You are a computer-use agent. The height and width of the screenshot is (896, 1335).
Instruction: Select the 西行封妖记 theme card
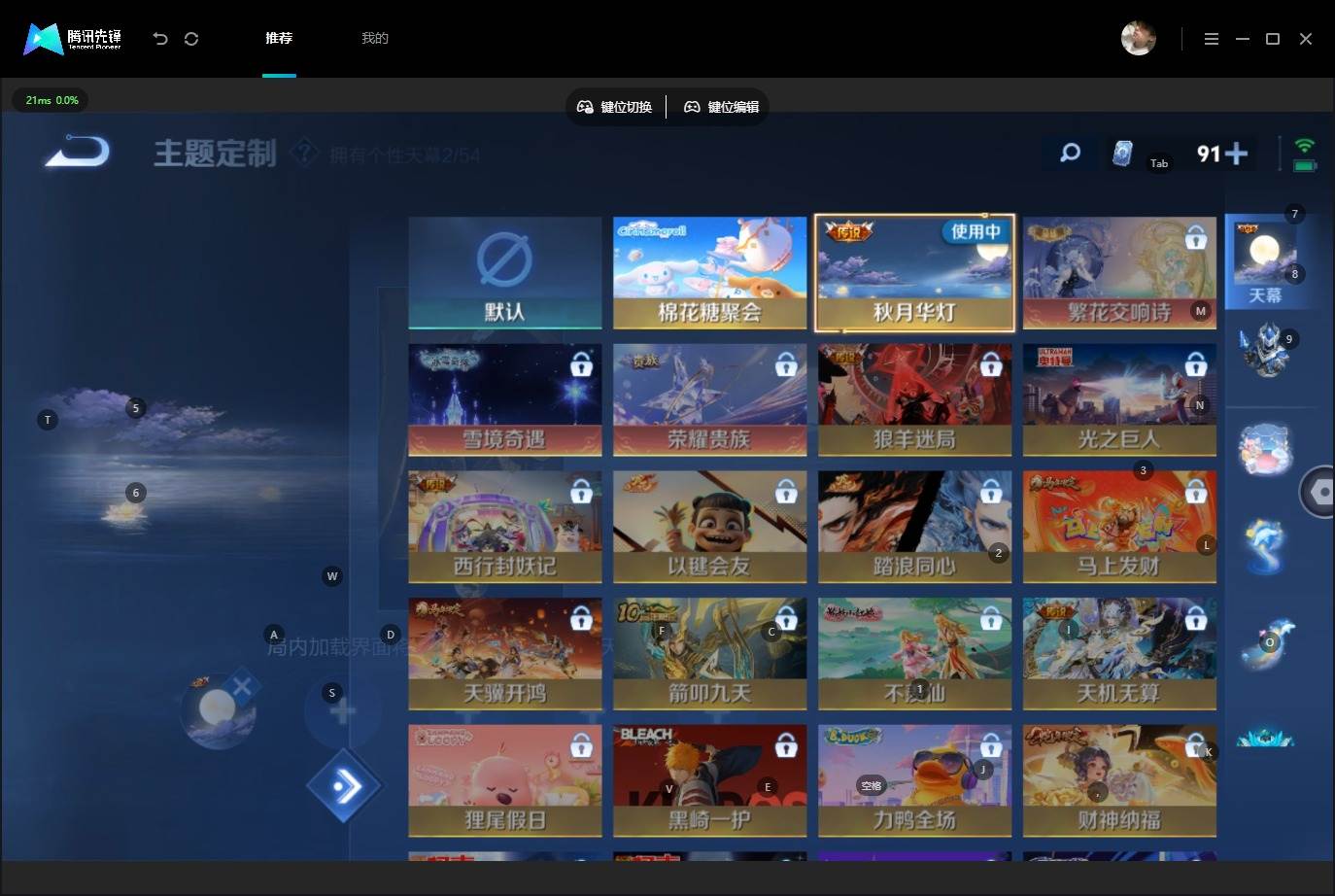[505, 527]
